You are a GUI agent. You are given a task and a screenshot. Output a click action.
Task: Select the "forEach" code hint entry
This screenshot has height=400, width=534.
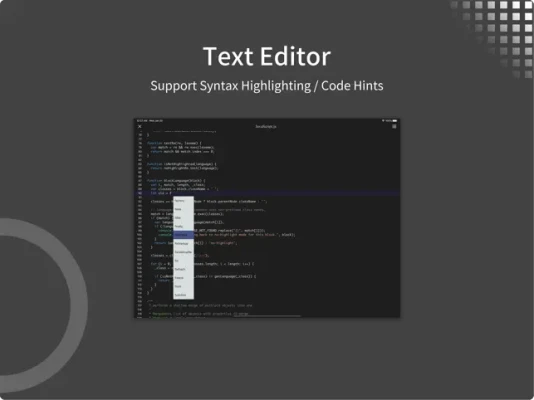pyautogui.click(x=183, y=269)
